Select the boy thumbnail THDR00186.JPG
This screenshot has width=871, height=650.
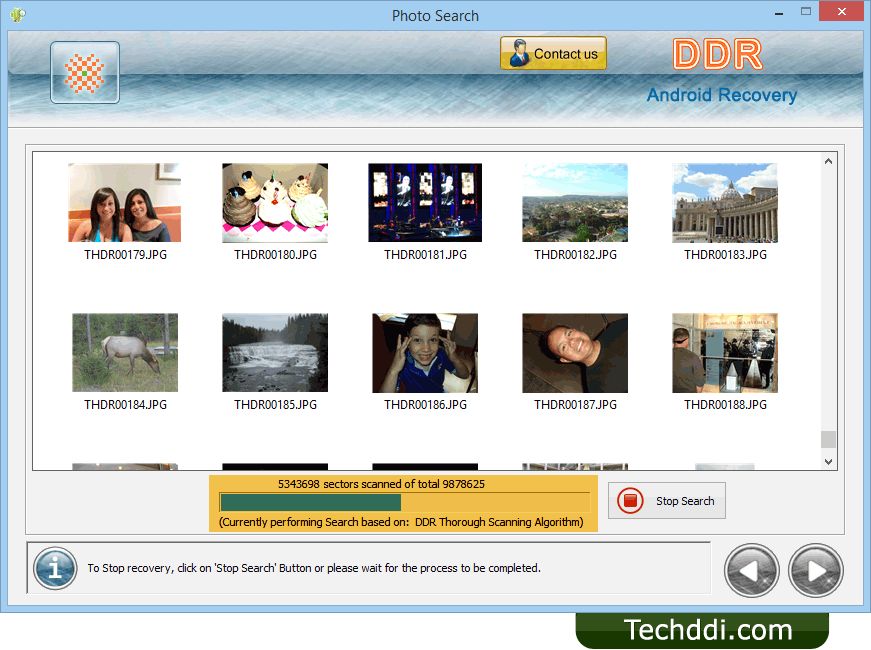click(425, 353)
